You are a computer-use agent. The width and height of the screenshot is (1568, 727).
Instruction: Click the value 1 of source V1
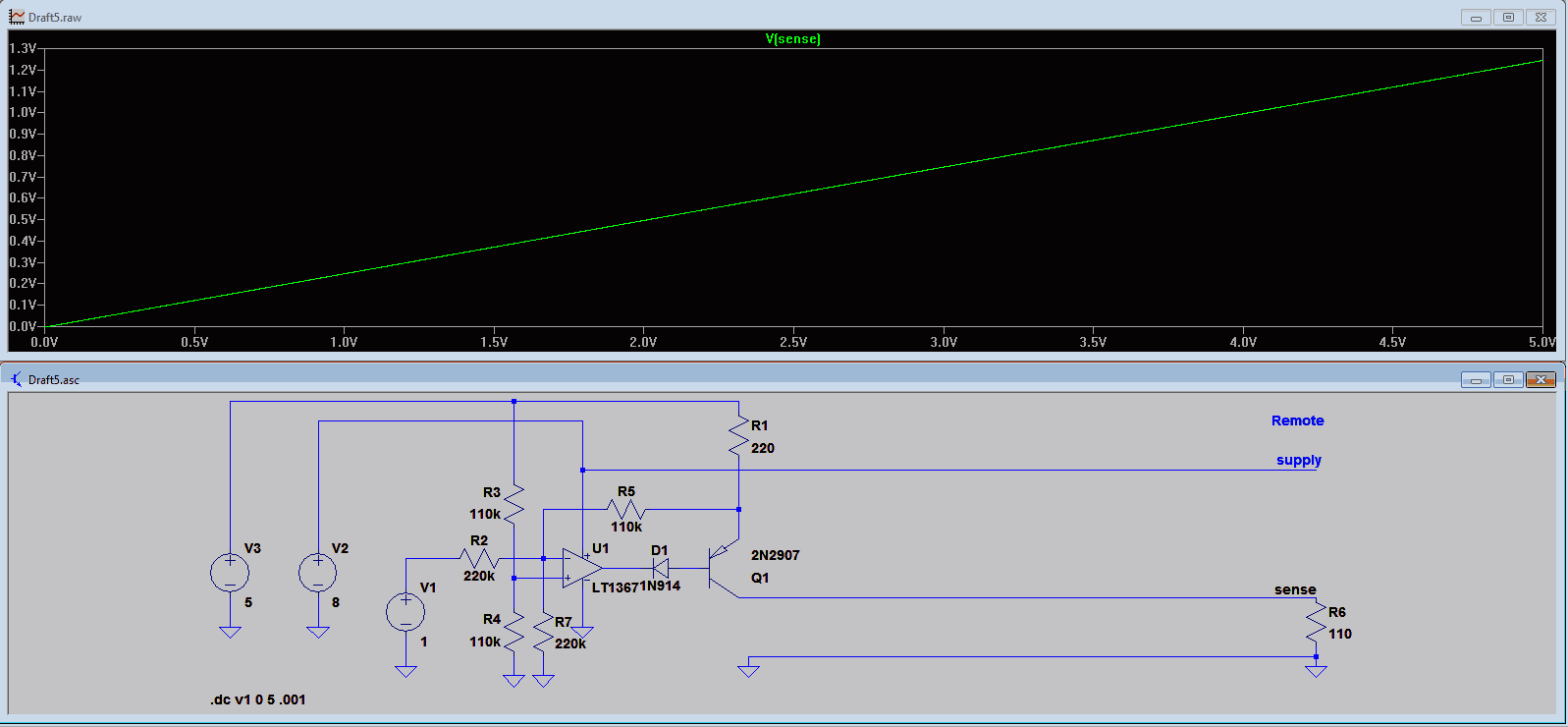click(x=424, y=642)
